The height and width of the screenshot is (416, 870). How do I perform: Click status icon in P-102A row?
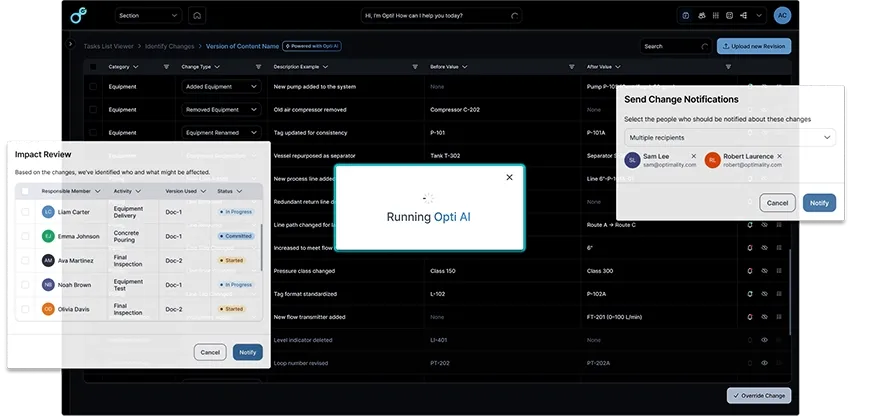coord(750,294)
